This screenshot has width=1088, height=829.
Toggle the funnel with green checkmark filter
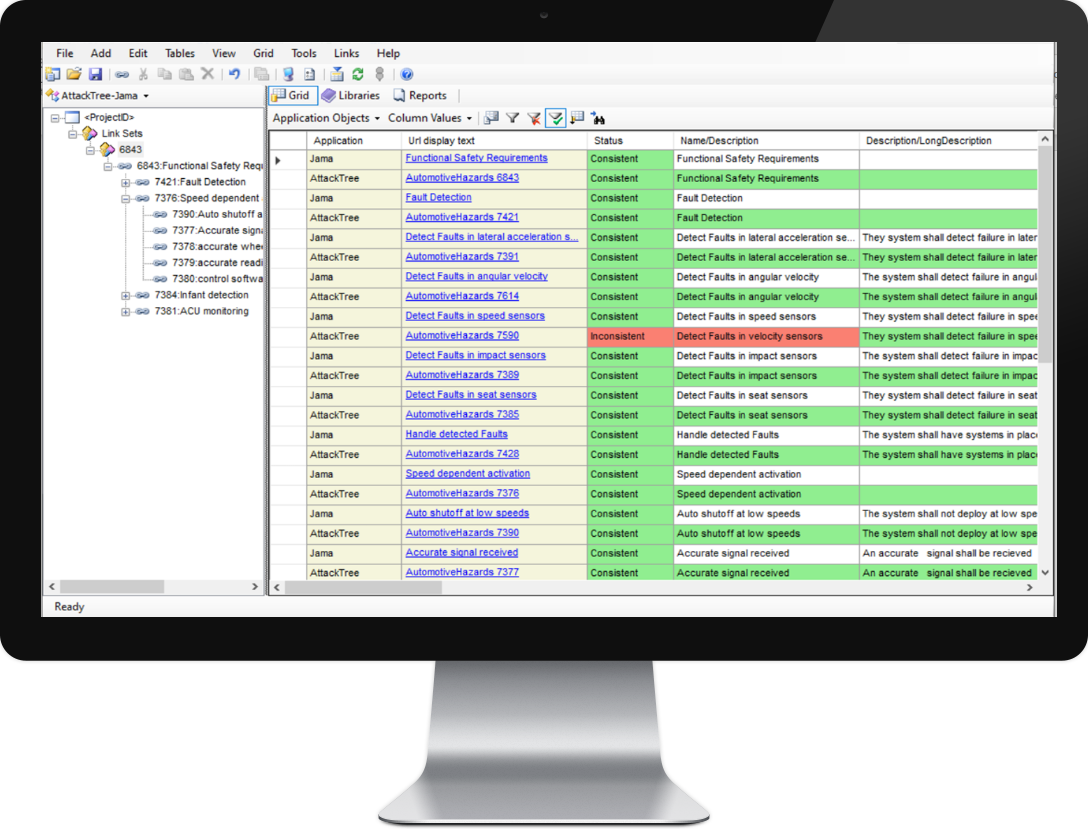555,118
